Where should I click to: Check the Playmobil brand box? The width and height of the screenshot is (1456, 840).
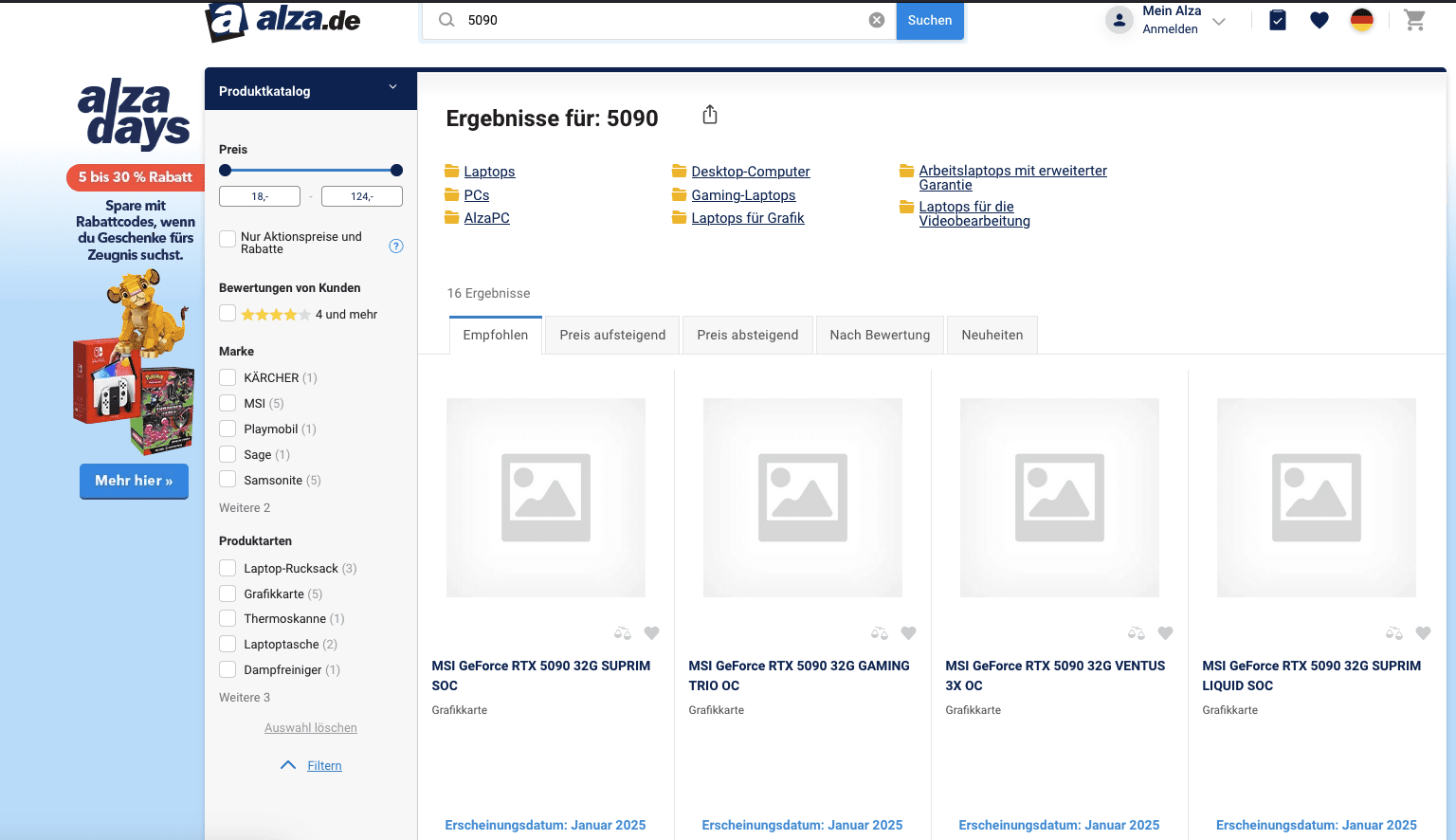click(x=227, y=429)
